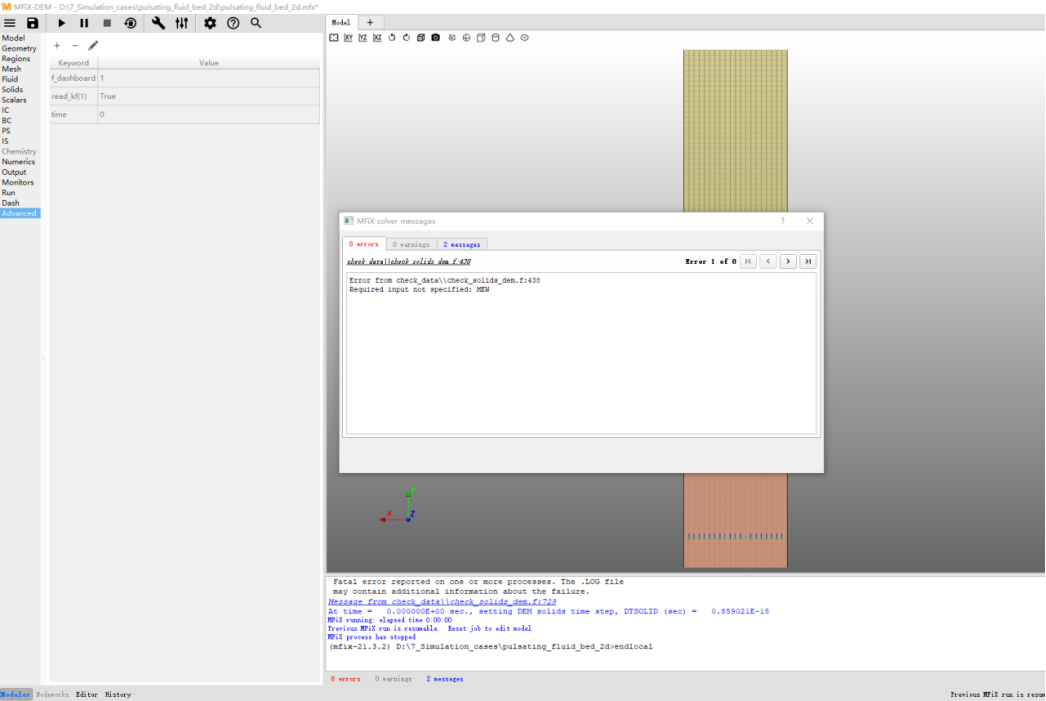1046x701 pixels.
Task: Select the Output pane
Action: tap(14, 172)
